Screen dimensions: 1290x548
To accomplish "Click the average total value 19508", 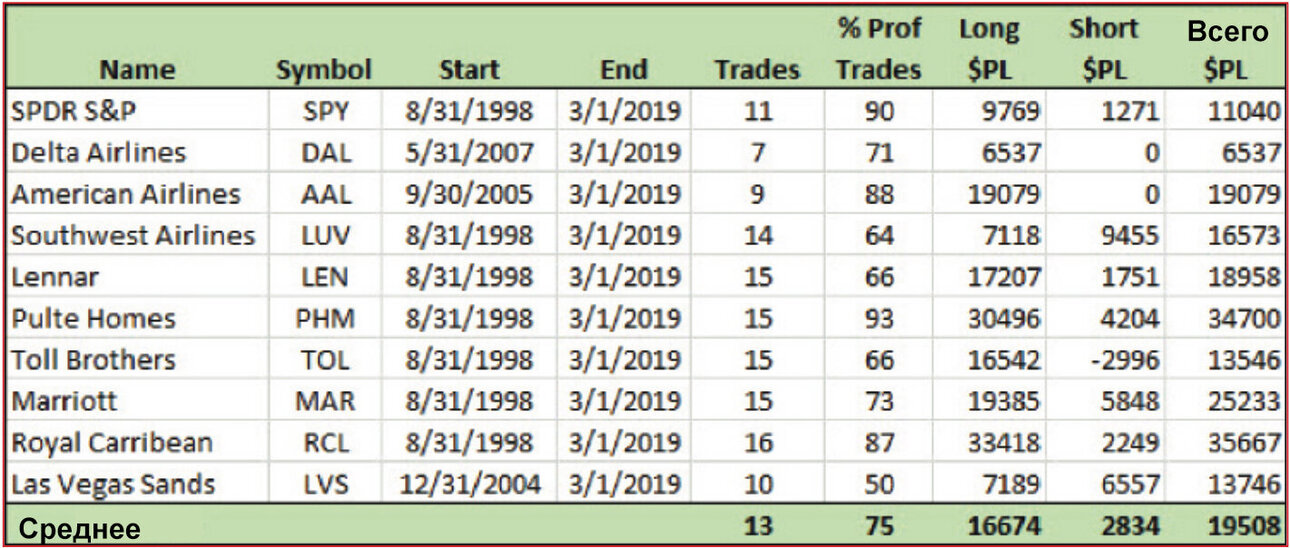I will pyautogui.click(x=1243, y=527).
